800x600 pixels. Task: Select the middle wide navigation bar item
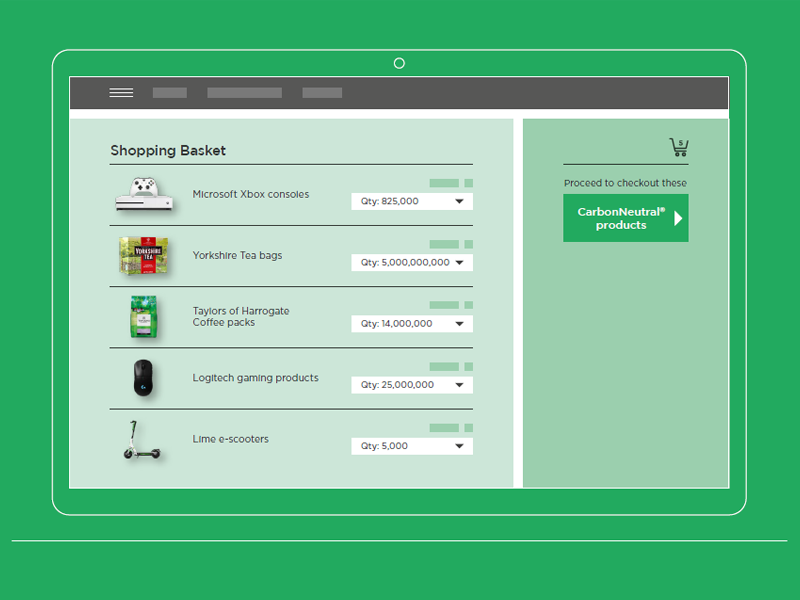pos(244,93)
